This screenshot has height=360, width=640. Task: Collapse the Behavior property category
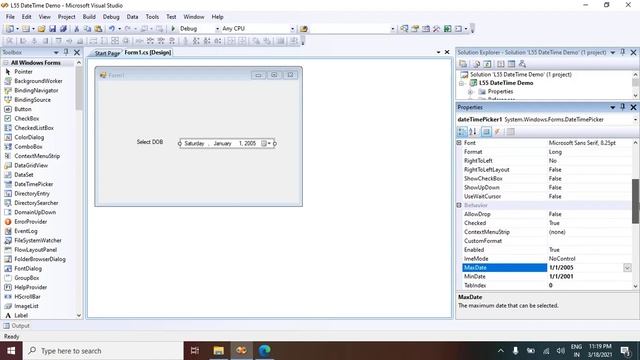(459, 205)
